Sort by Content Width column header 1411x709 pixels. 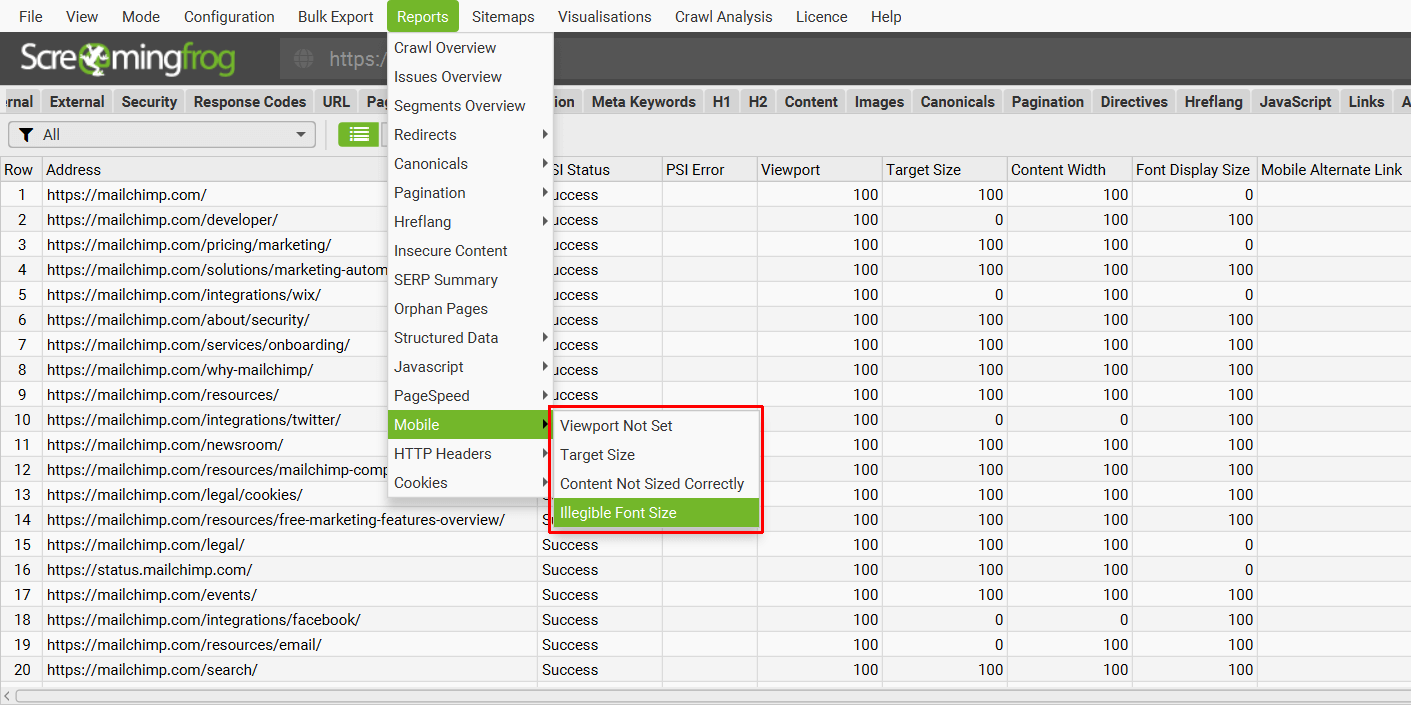[1070, 170]
